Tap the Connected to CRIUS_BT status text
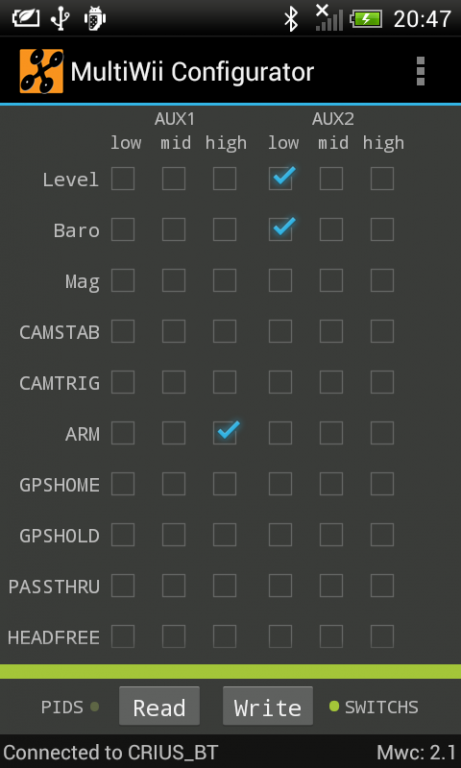This screenshot has width=461, height=768. click(x=110, y=752)
